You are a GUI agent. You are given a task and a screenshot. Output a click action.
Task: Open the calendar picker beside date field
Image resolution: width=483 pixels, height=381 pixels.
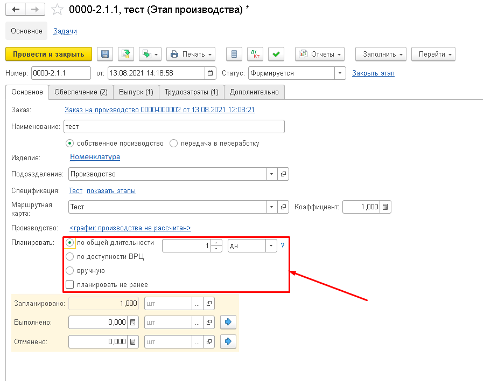[x=210, y=73]
